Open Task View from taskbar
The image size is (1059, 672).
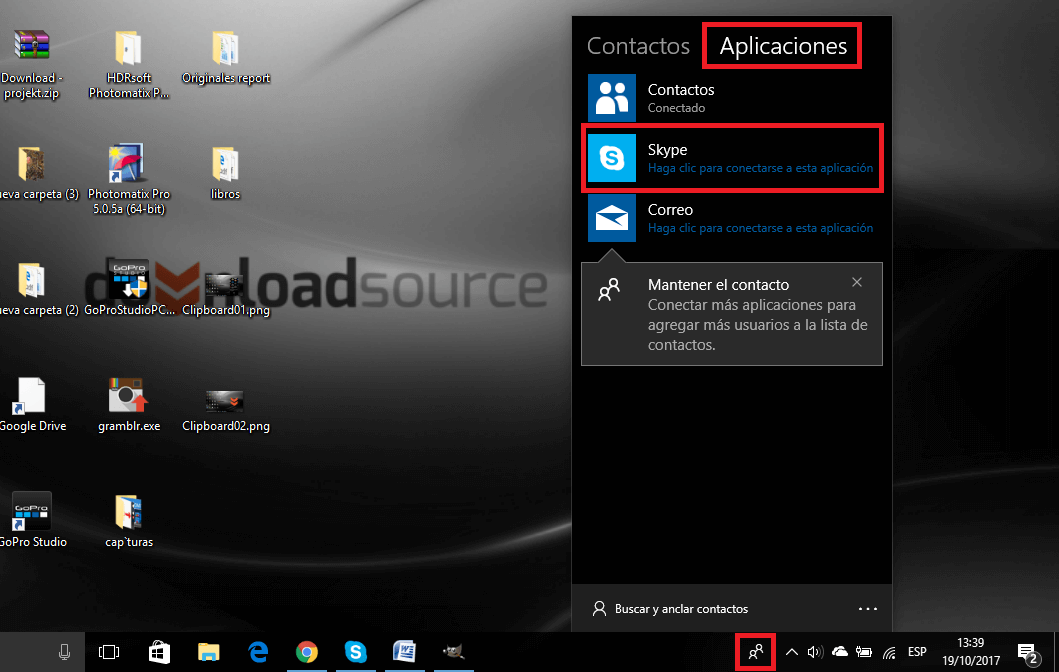point(109,652)
